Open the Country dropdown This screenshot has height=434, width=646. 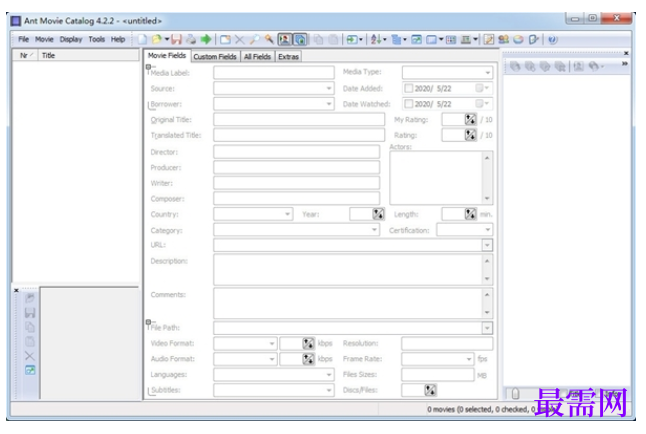pyautogui.click(x=287, y=214)
